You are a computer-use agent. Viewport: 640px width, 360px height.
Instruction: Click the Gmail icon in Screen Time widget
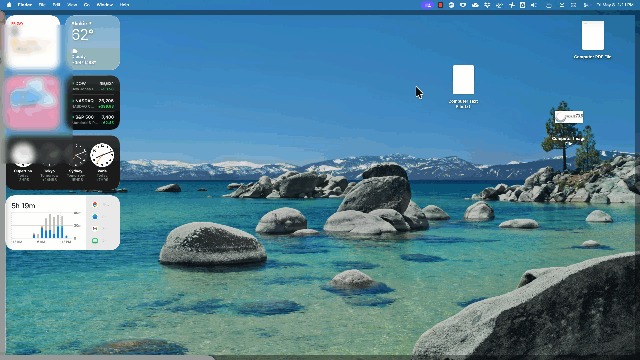pyautogui.click(x=95, y=229)
